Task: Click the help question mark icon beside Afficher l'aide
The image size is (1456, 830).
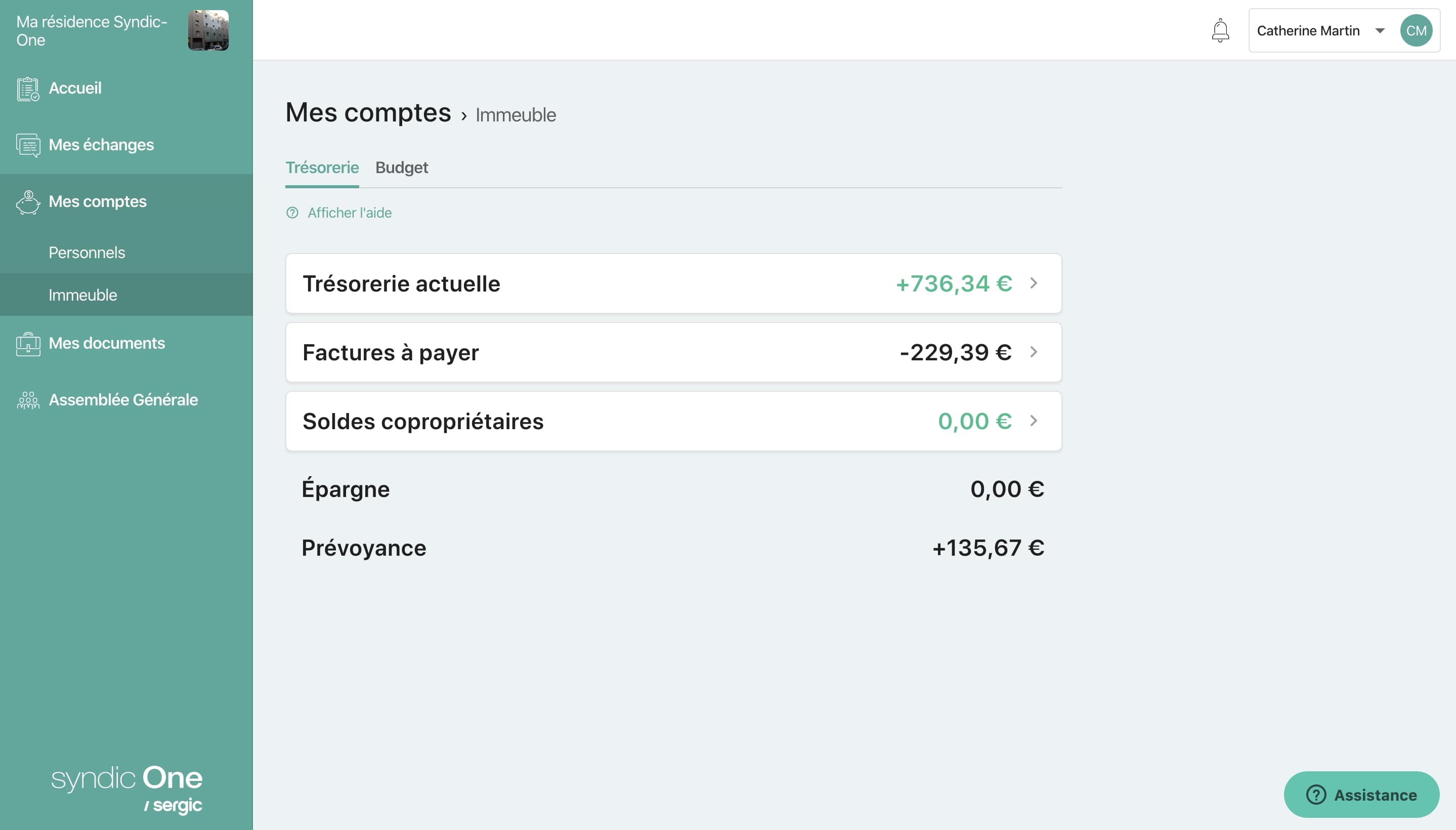Action: coord(292,213)
